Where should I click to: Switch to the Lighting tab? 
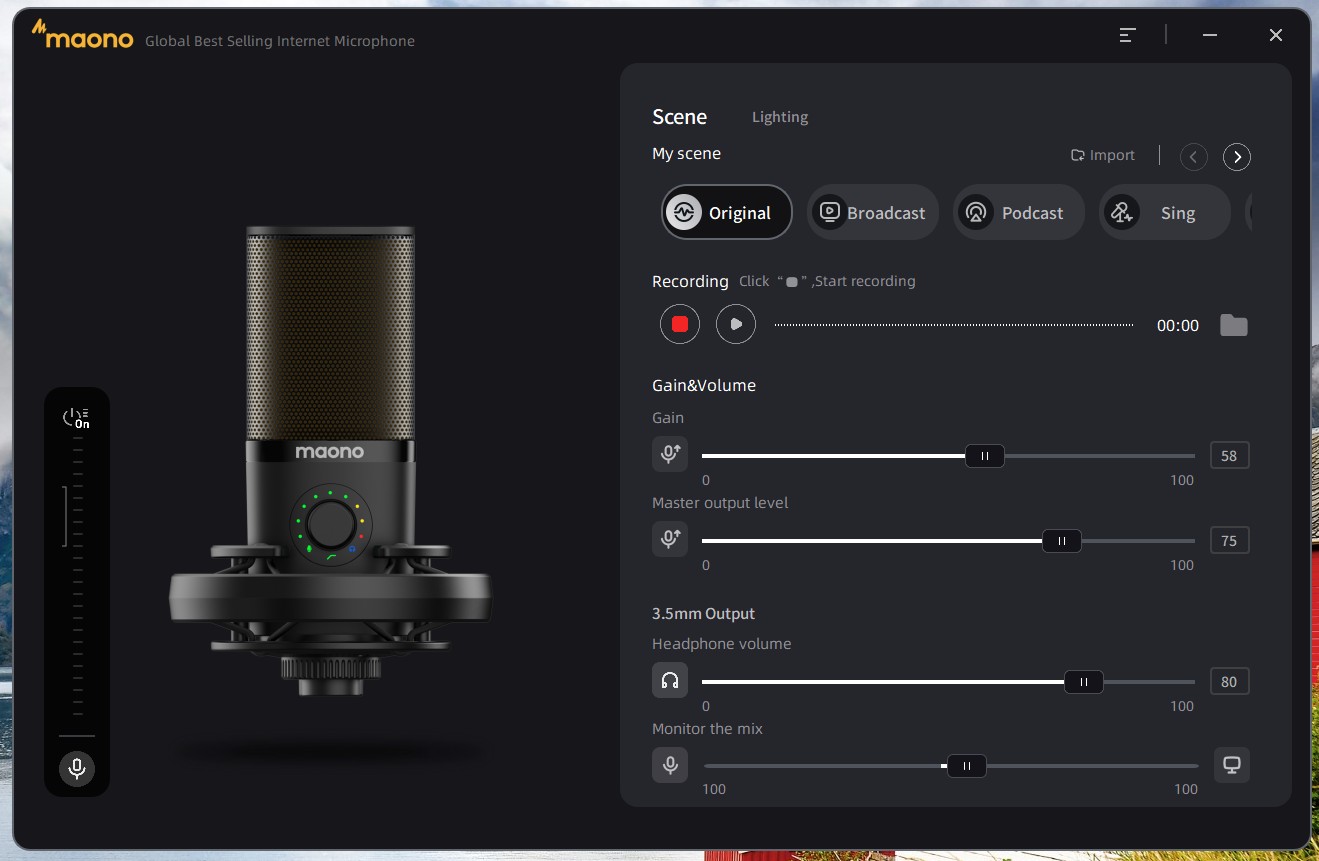point(780,117)
